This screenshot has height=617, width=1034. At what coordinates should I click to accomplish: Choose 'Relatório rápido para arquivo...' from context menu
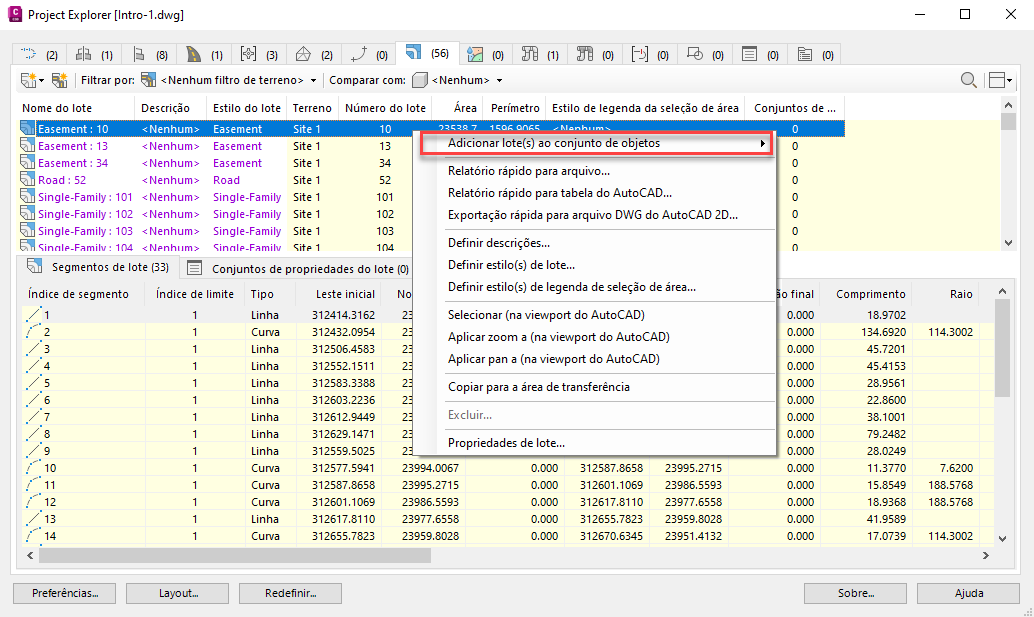pos(528,171)
